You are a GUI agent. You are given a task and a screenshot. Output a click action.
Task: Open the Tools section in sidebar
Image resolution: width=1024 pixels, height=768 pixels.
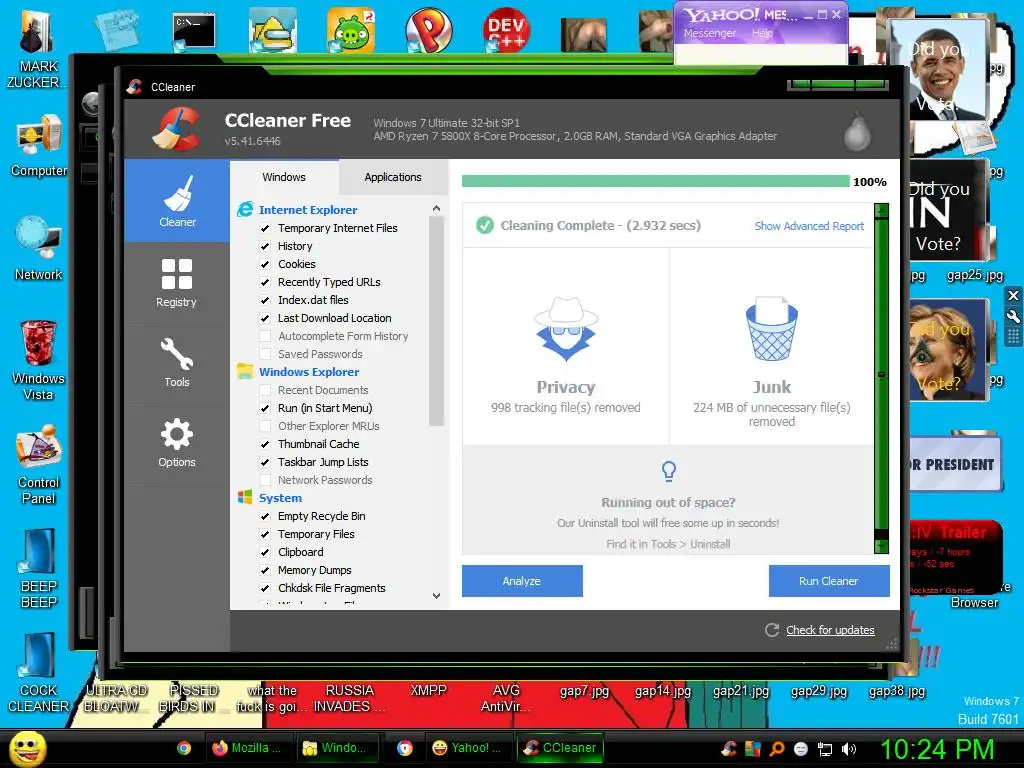point(177,362)
